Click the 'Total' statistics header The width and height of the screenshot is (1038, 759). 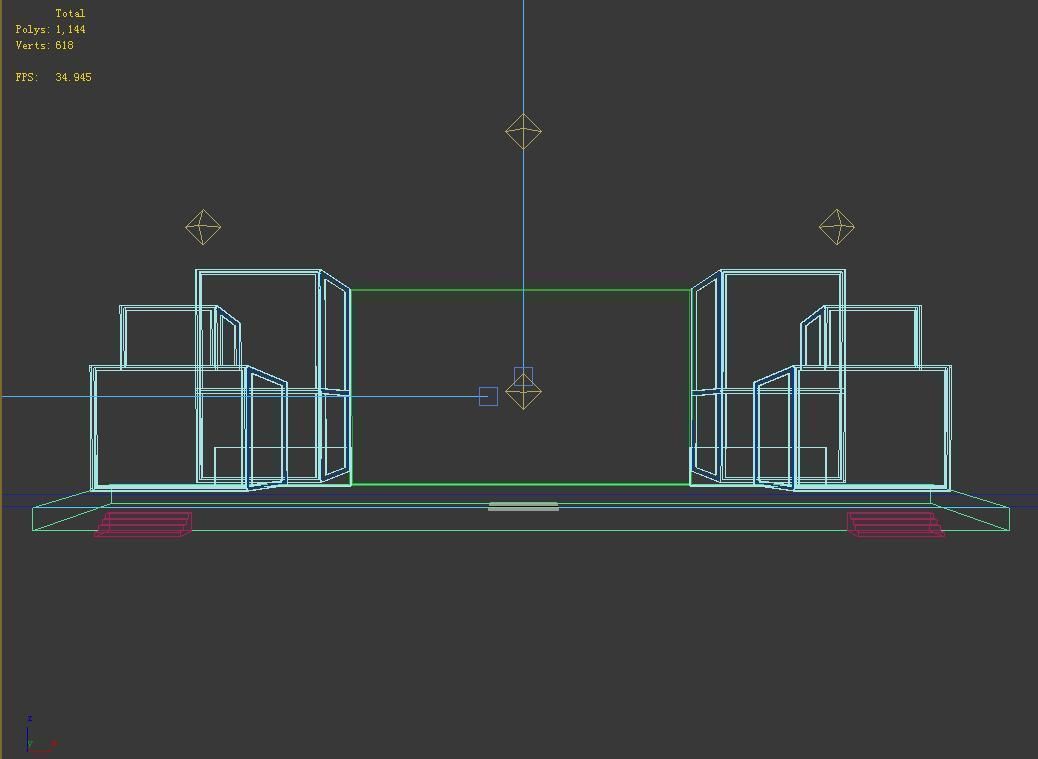pos(70,13)
